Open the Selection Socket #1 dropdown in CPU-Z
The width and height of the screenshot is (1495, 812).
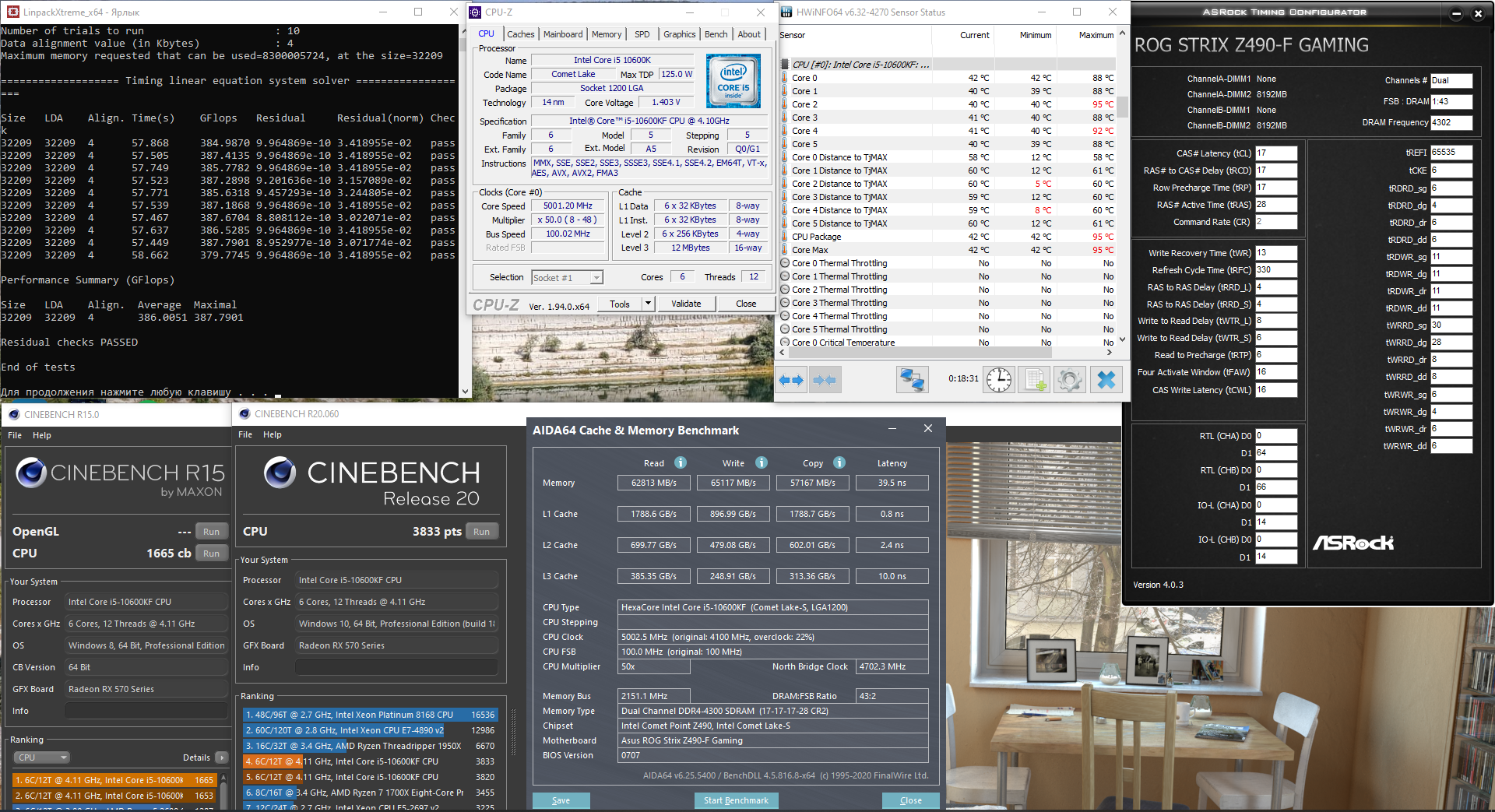point(568,277)
